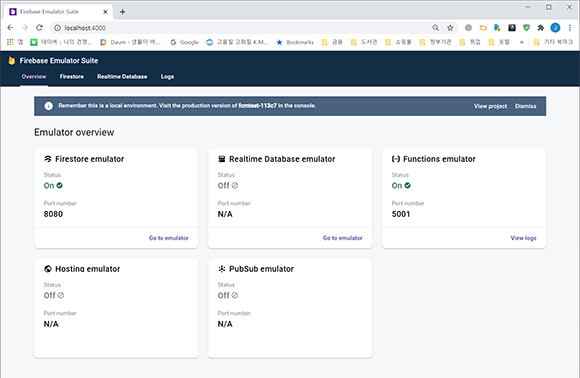Click the PubSub emulator card icon

pos(222,269)
